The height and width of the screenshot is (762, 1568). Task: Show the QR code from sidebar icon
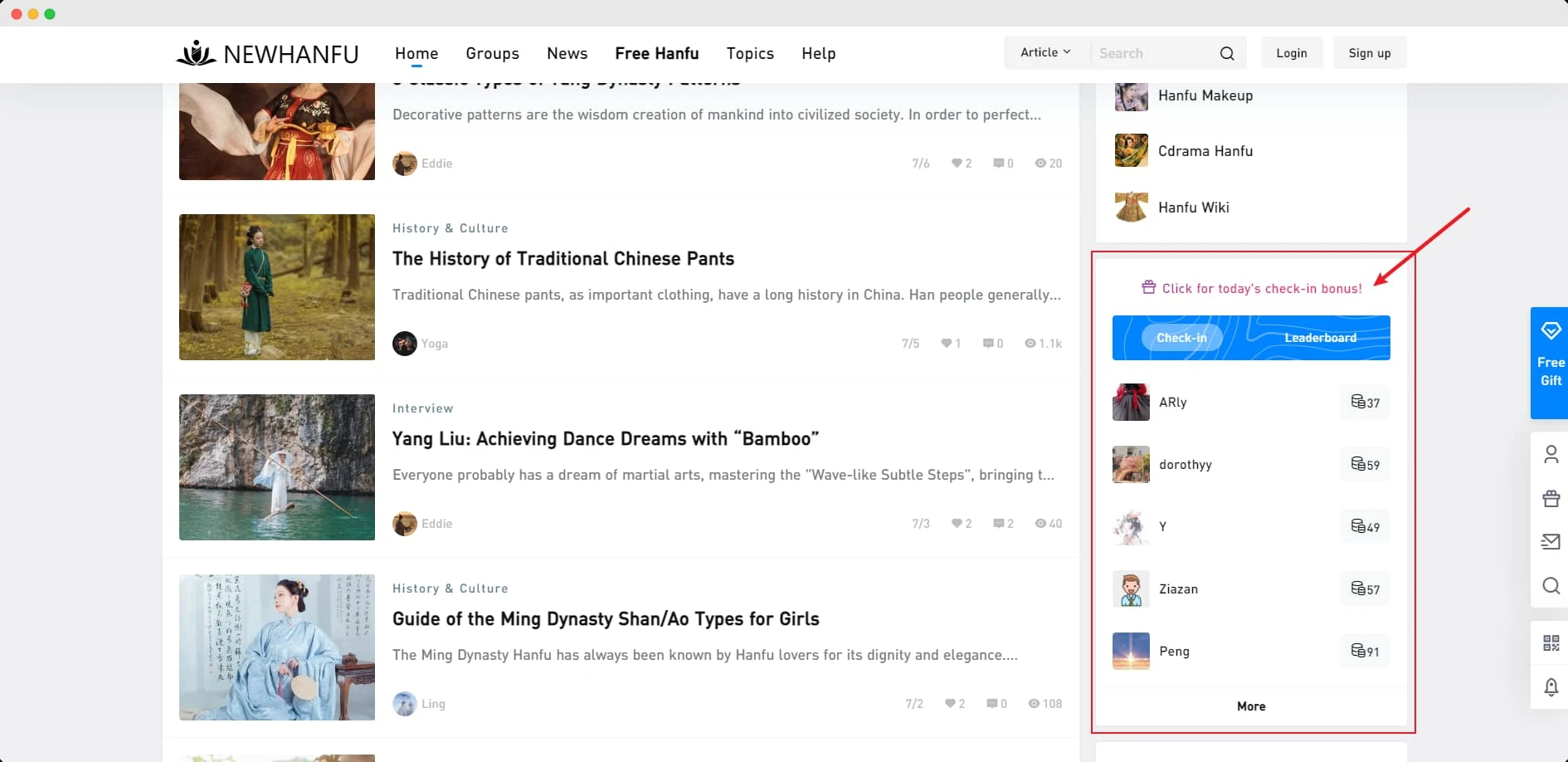pyautogui.click(x=1551, y=642)
